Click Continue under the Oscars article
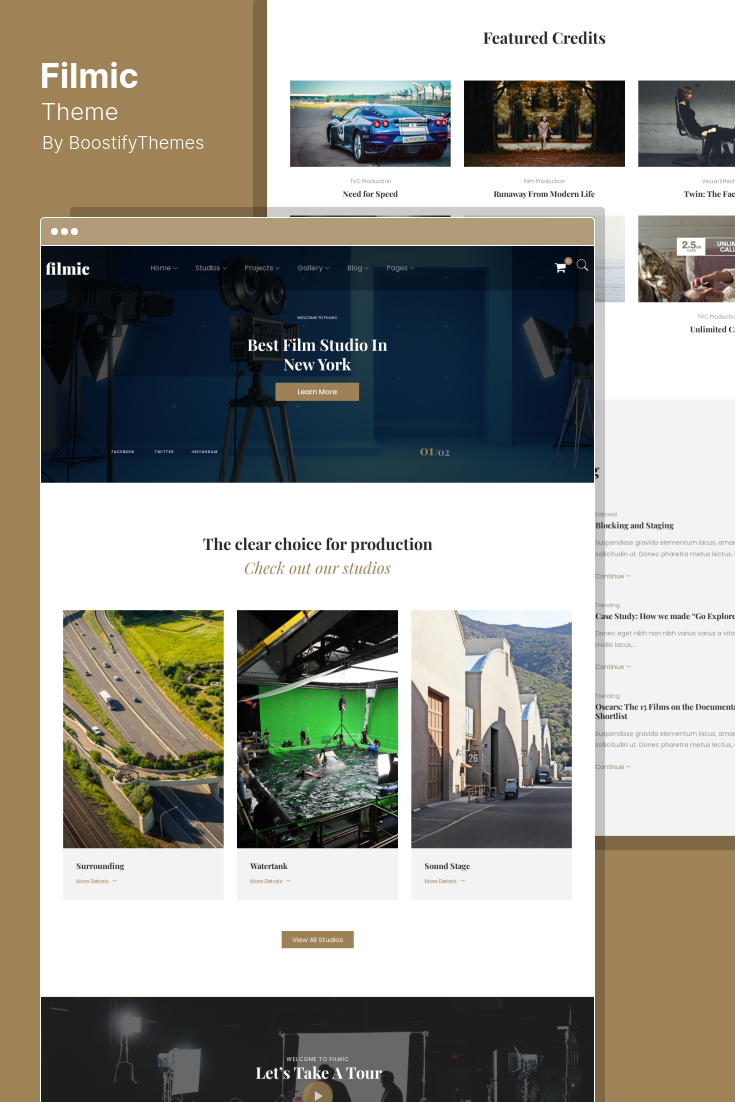 click(x=613, y=767)
